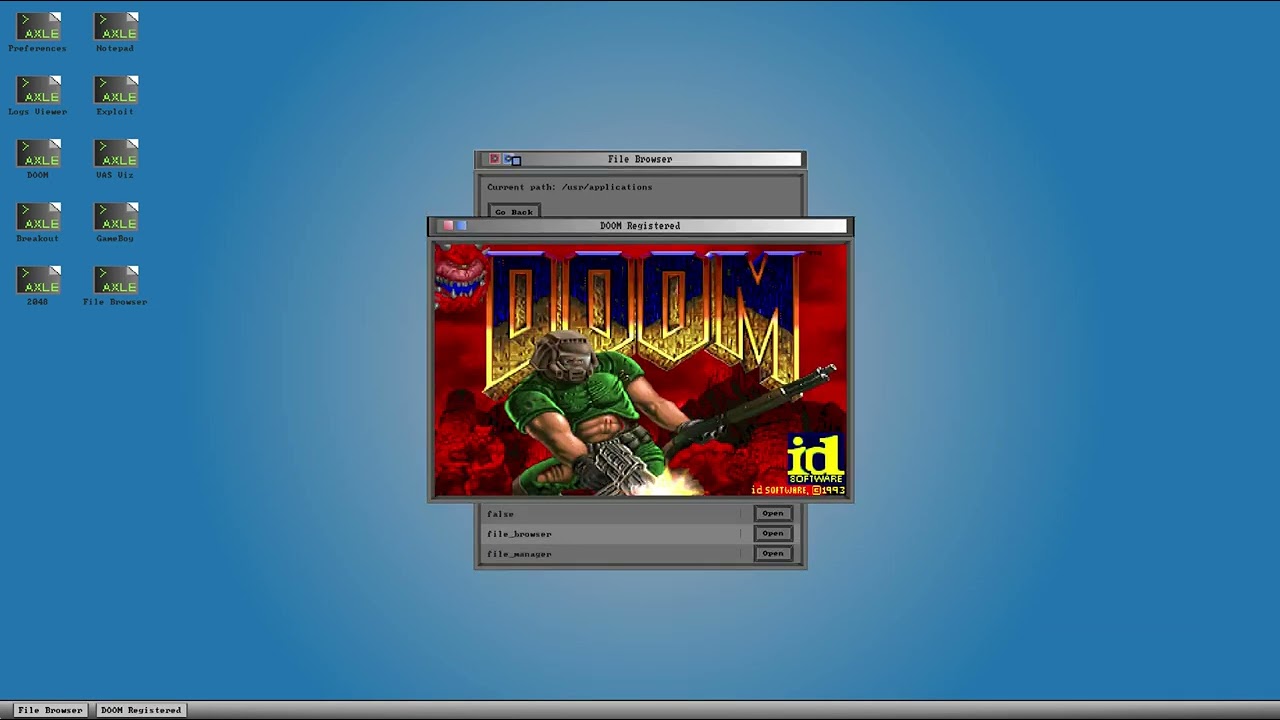Open the file_browser entry

[772, 533]
